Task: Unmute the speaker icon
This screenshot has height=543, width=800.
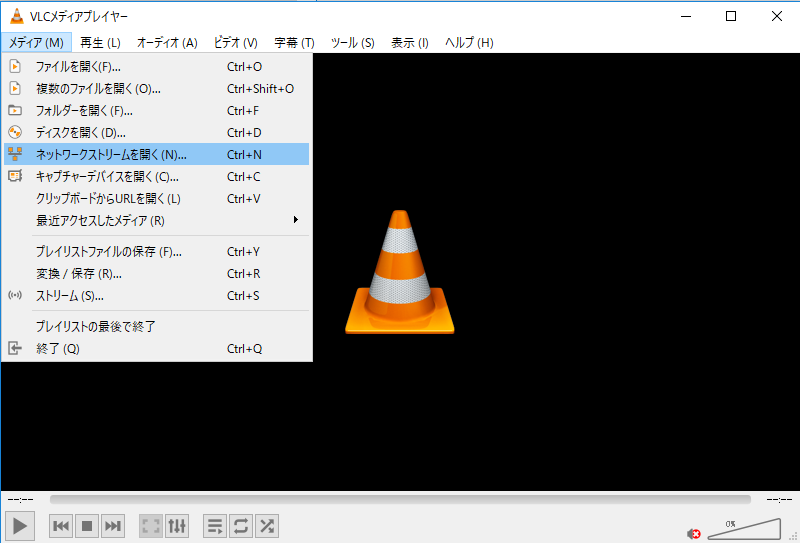Action: tap(693, 534)
